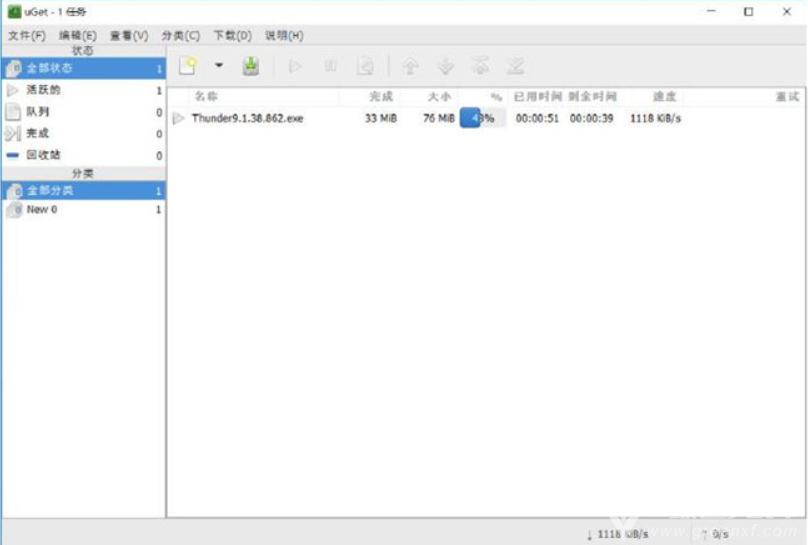The height and width of the screenshot is (545, 808).
Task: Open the 说明(H) menu
Action: (284, 36)
